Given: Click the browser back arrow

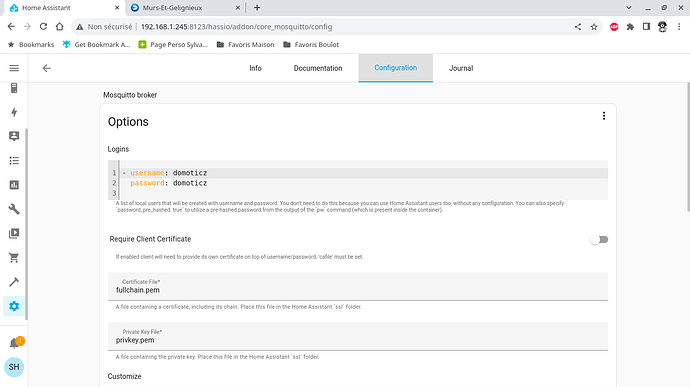Looking at the screenshot, I should point(11,27).
